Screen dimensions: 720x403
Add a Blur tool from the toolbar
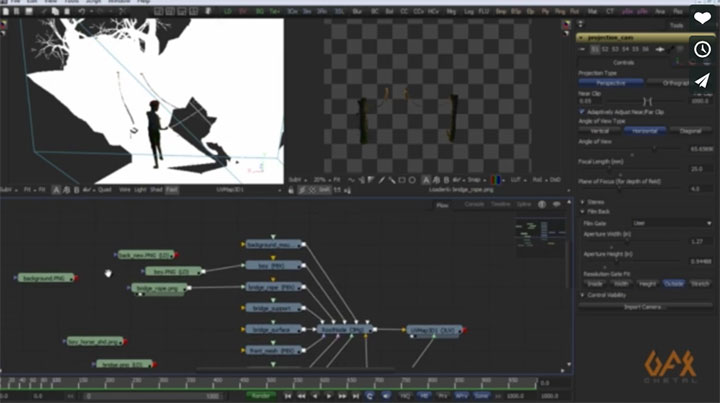[357, 11]
